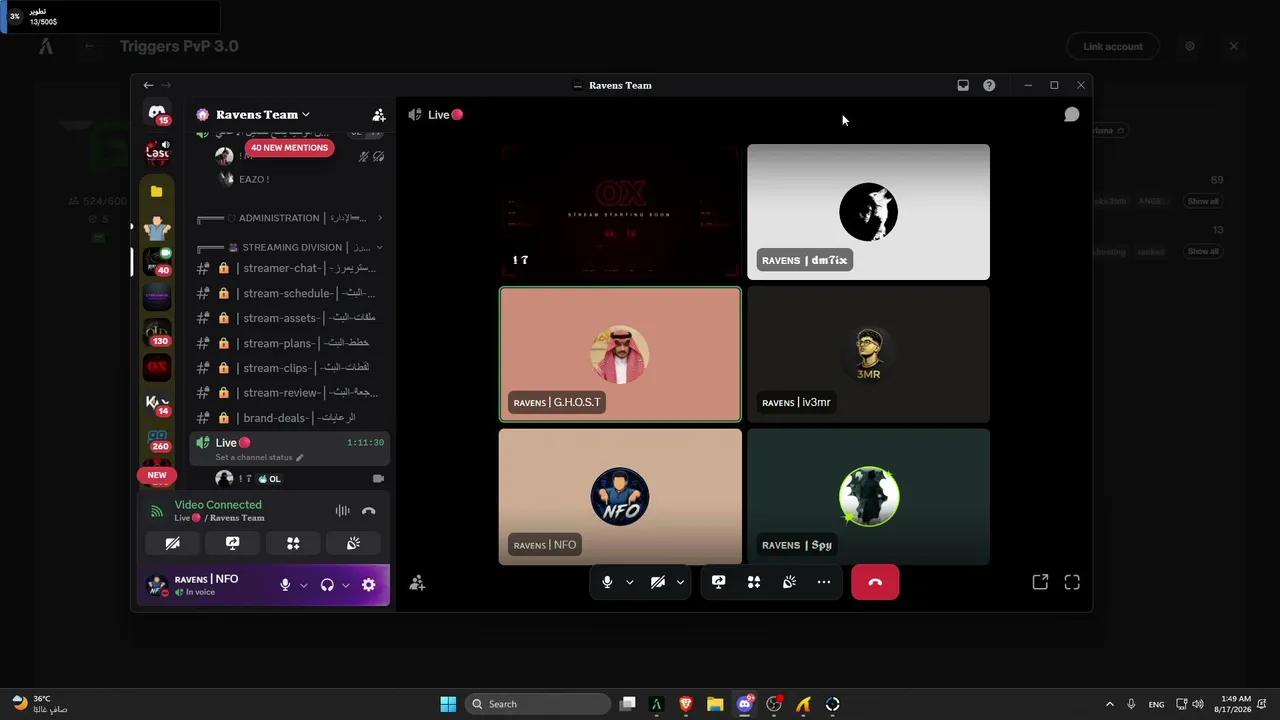1280x720 pixels.
Task: Focus the RAVENS | dm7ix video tile
Action: click(868, 212)
